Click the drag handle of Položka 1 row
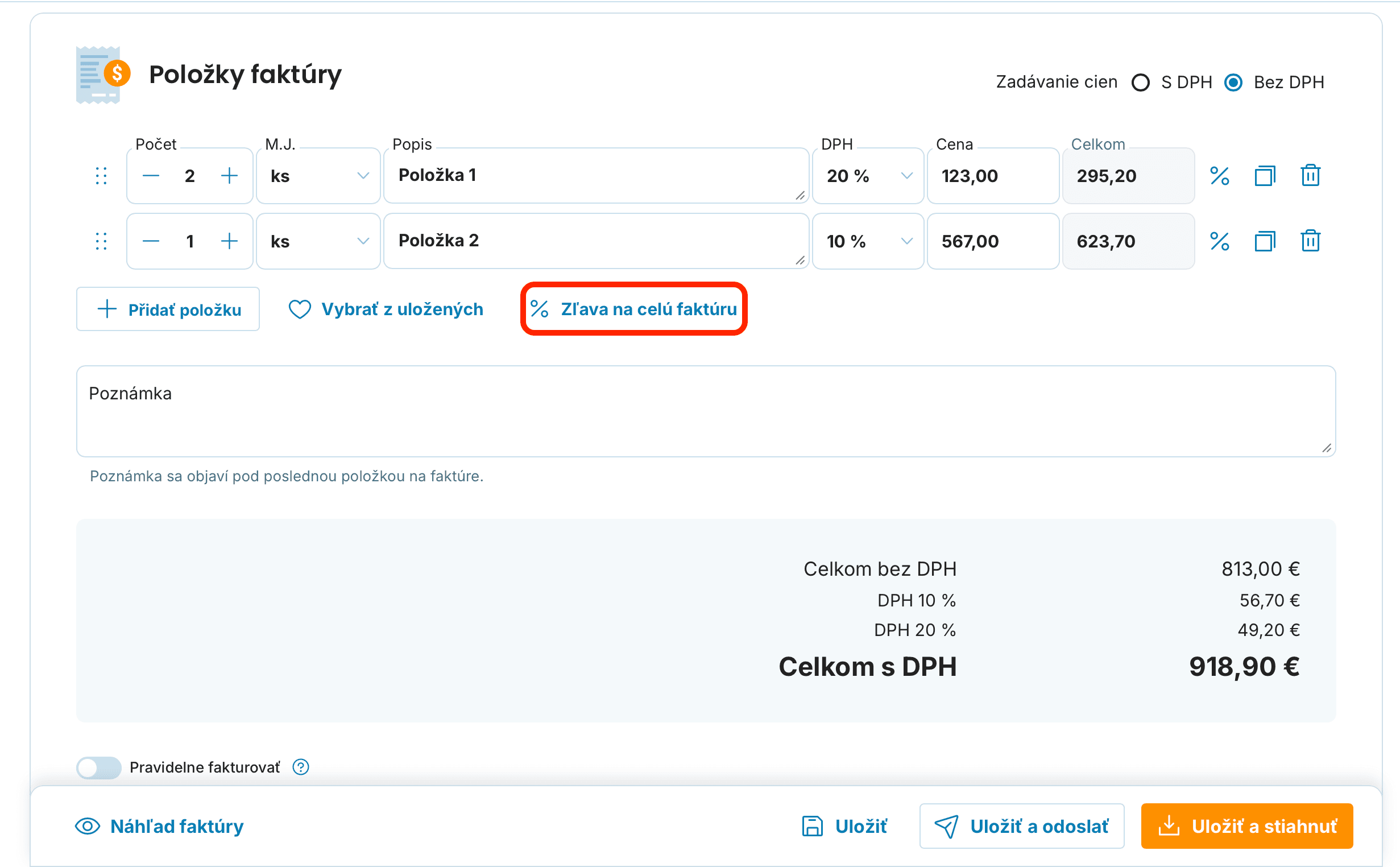This screenshot has height=867, width=1400. [101, 175]
